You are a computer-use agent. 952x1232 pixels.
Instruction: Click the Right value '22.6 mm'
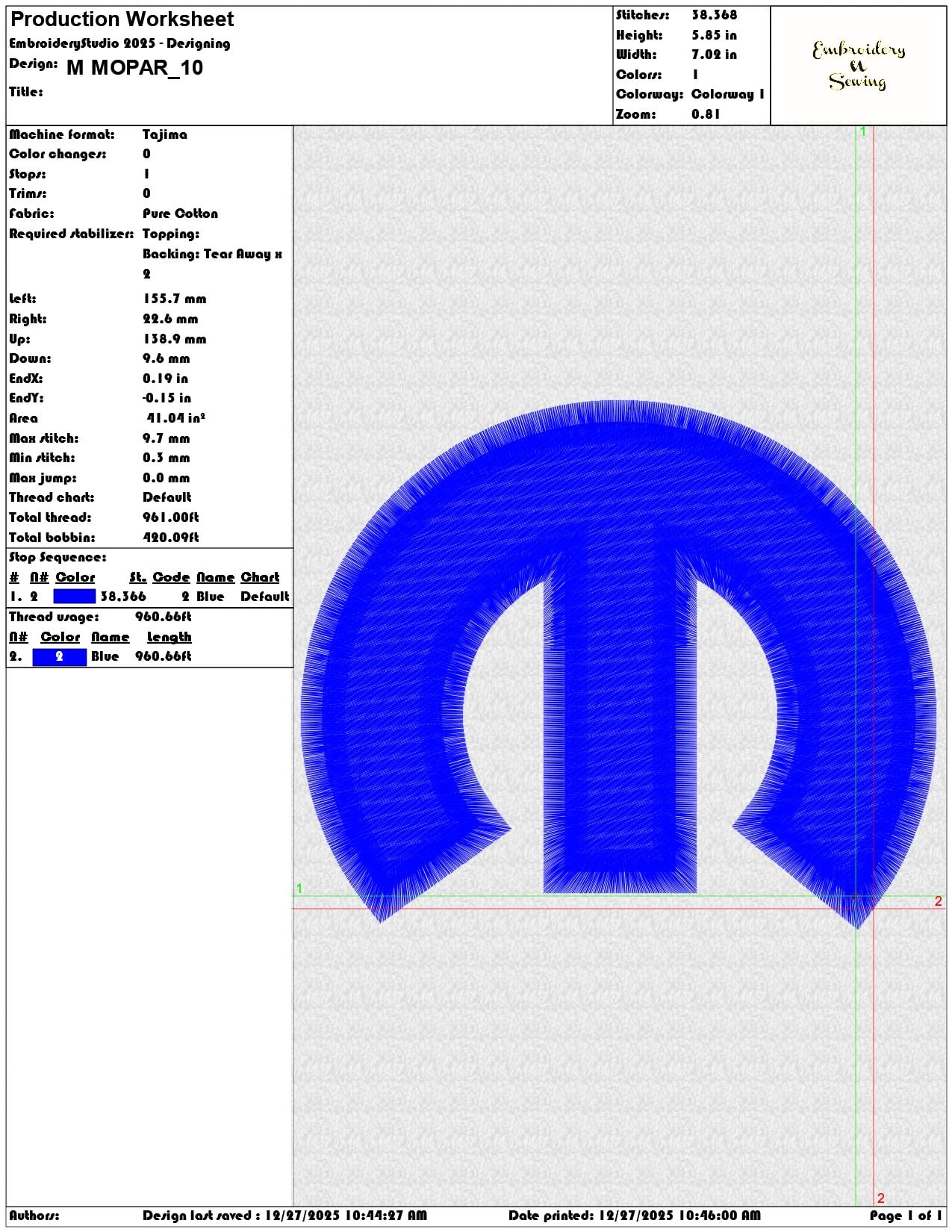[x=170, y=319]
